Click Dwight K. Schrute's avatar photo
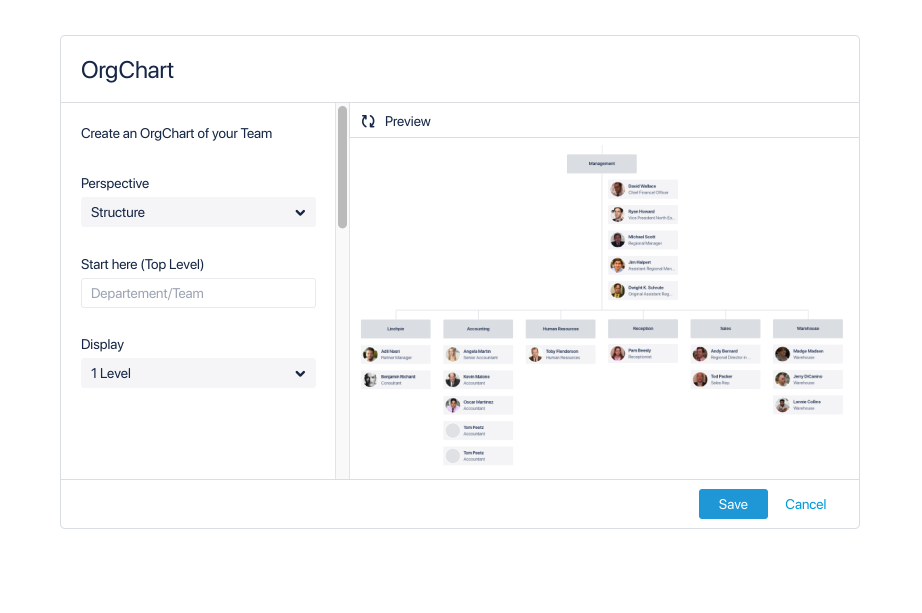The height and width of the screenshot is (613, 922). (x=617, y=291)
